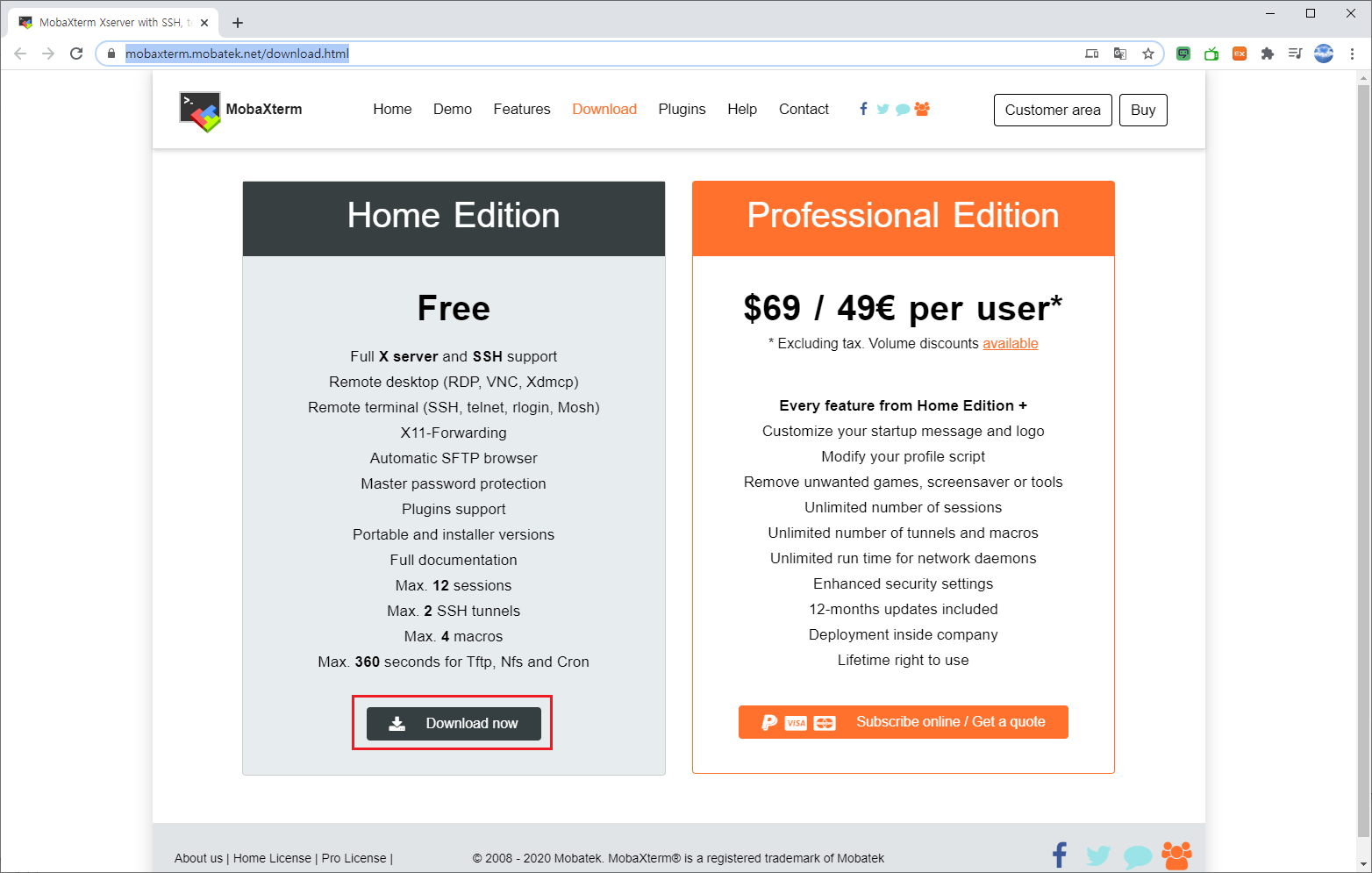
Task: Open the Twitter icon in header
Action: click(x=883, y=109)
